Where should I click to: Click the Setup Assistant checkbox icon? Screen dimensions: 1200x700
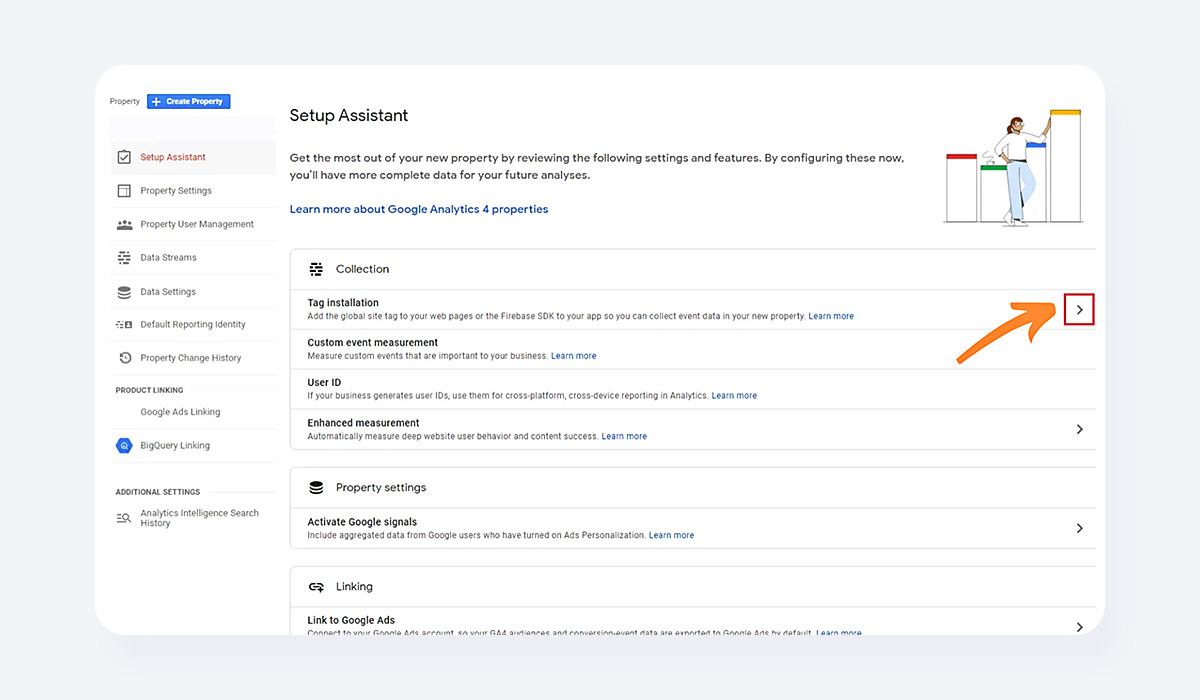click(124, 157)
